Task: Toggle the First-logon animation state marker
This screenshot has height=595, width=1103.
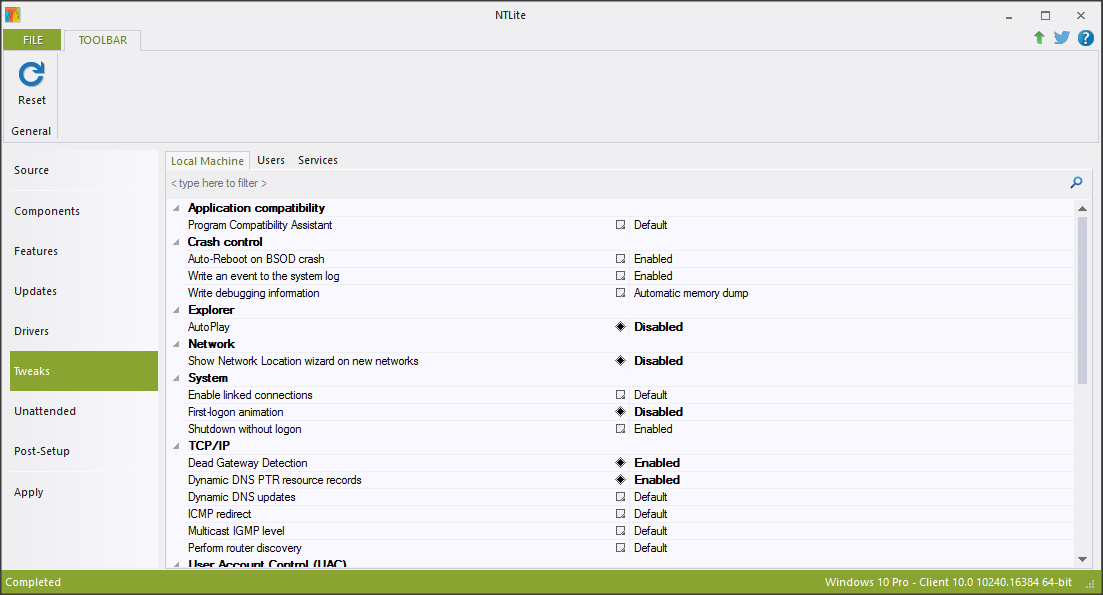Action: coord(620,412)
